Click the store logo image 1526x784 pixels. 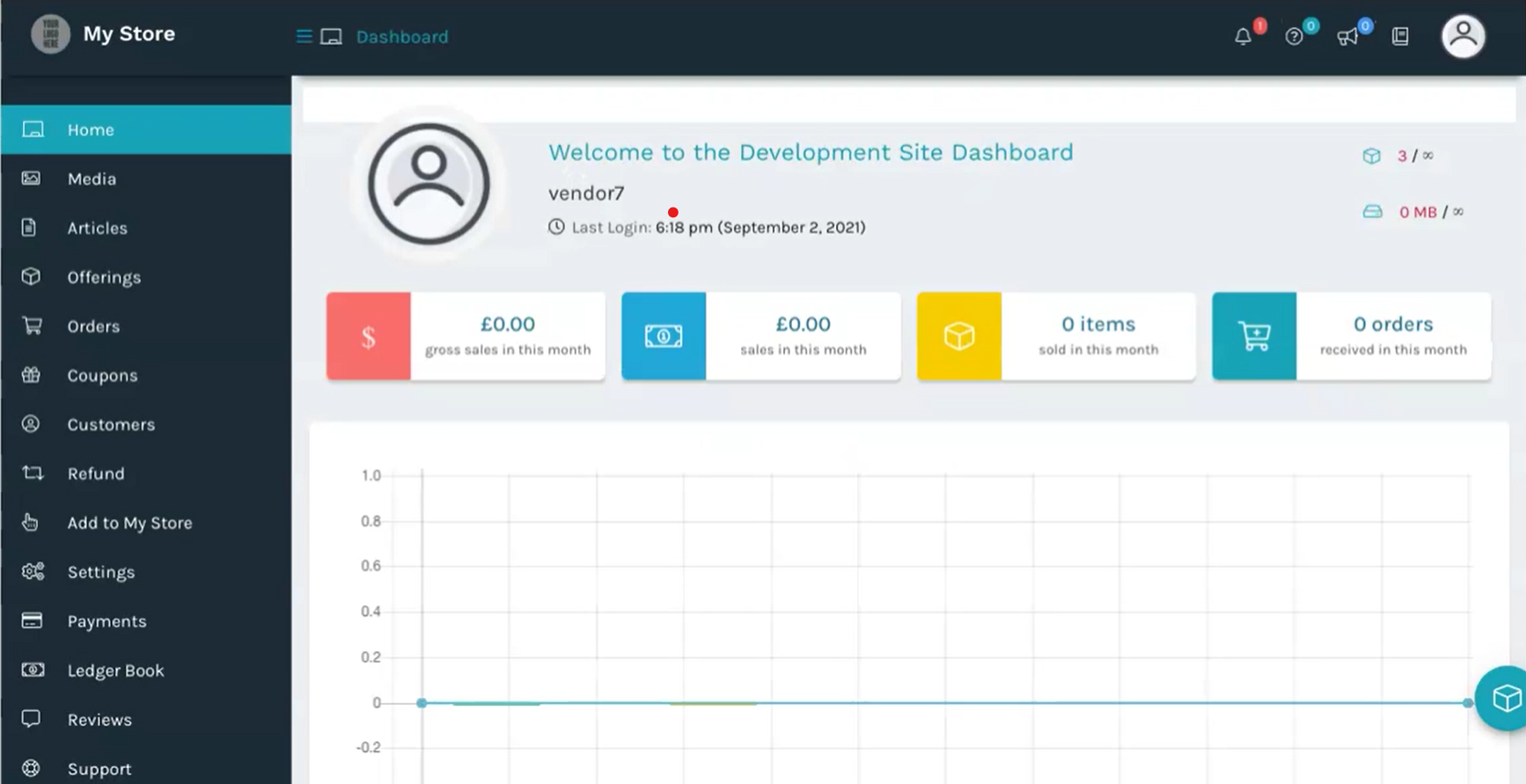[x=50, y=34]
